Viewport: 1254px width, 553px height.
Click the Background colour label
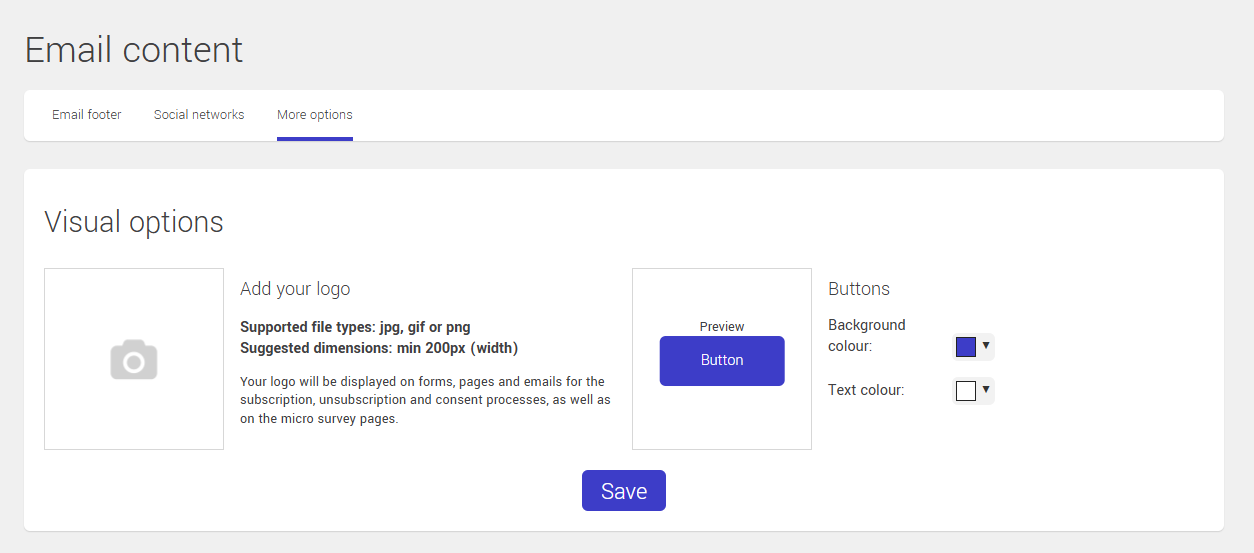coord(866,335)
